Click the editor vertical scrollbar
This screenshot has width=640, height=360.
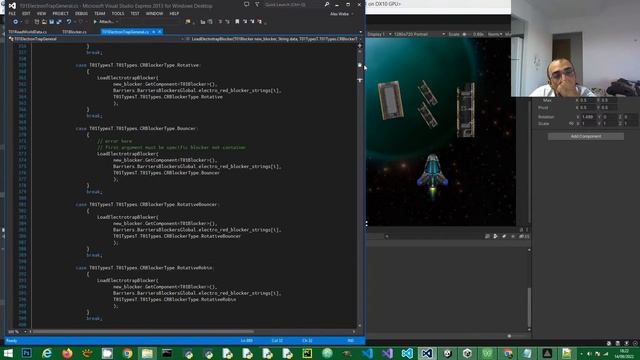(x=360, y=188)
